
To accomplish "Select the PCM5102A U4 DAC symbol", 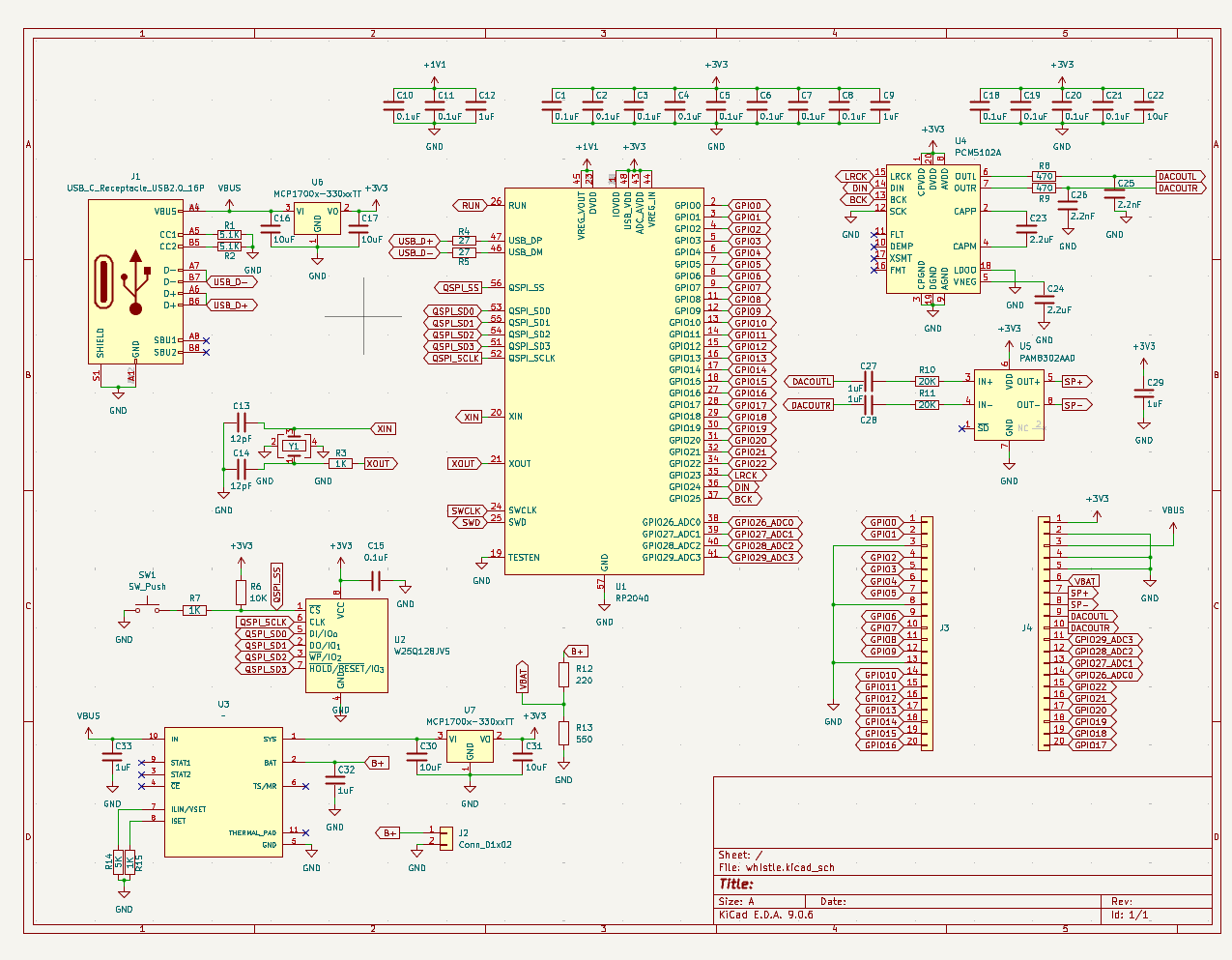I will tap(932, 229).
